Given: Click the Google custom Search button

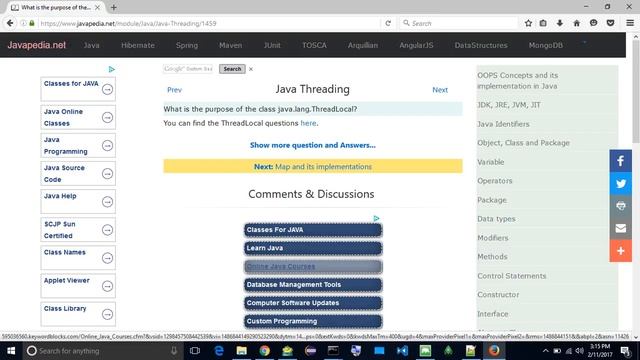Looking at the screenshot, I should (x=232, y=69).
